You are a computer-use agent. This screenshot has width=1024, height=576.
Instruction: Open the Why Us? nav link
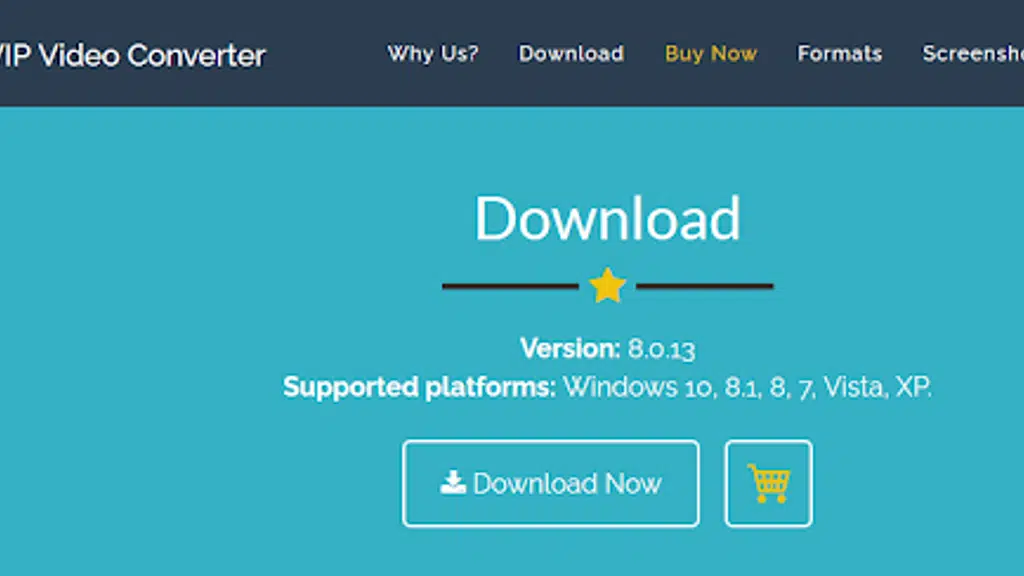[x=433, y=54]
